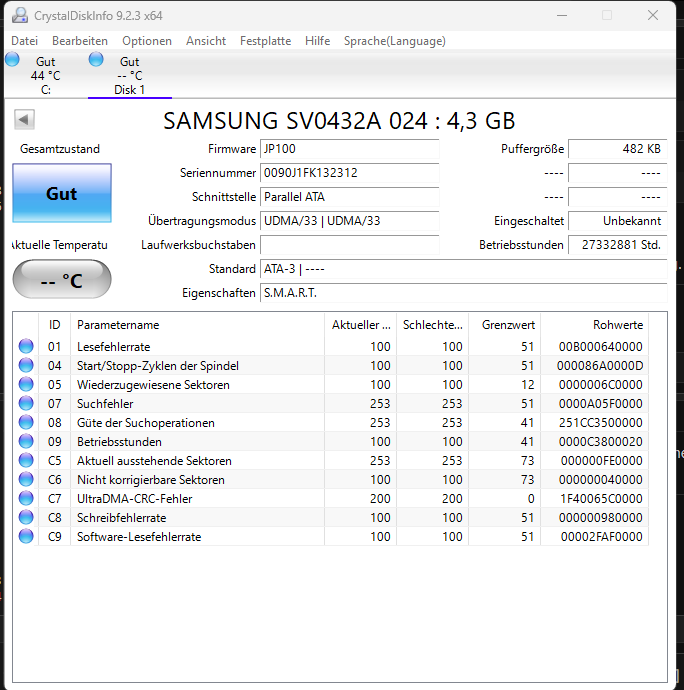Viewport: 684px width, 690px height.
Task: Click Grenzwert 0 in UltraDMA-CRC-Fehler row
Action: (531, 499)
